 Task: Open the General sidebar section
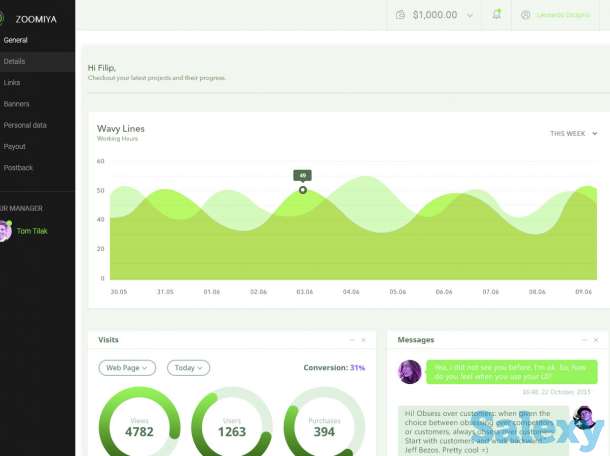point(16,40)
